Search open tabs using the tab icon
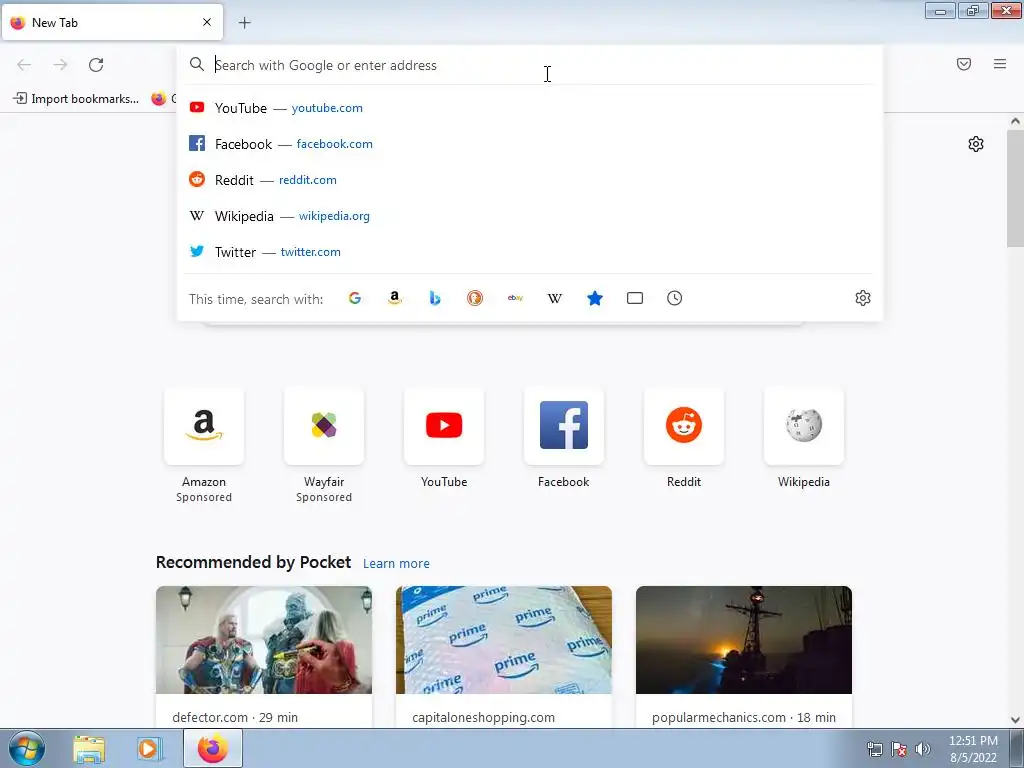This screenshot has height=768, width=1024. point(635,298)
